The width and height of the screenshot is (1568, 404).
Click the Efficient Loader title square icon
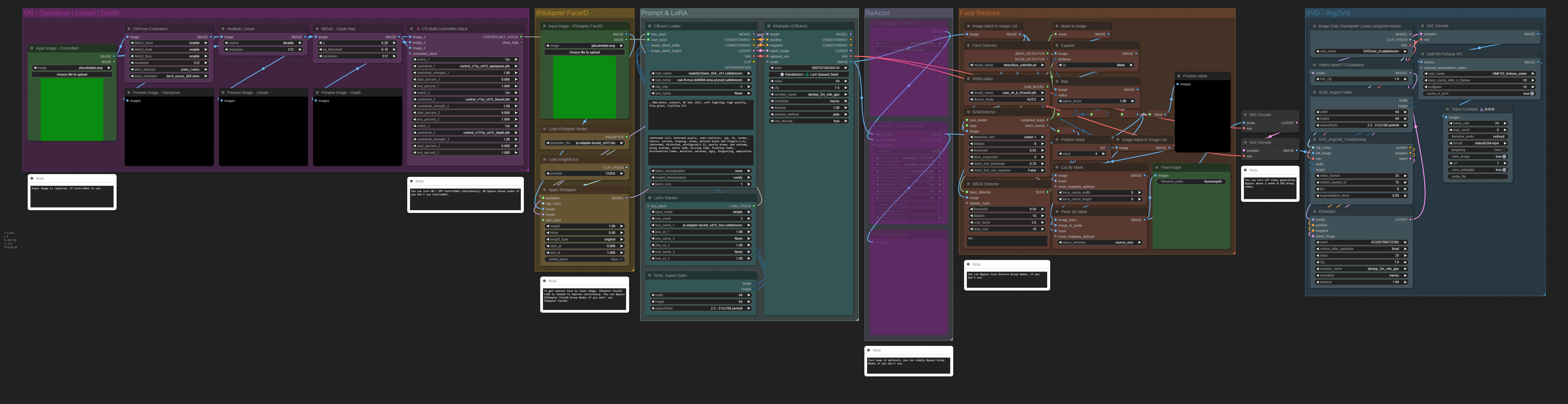coord(649,26)
